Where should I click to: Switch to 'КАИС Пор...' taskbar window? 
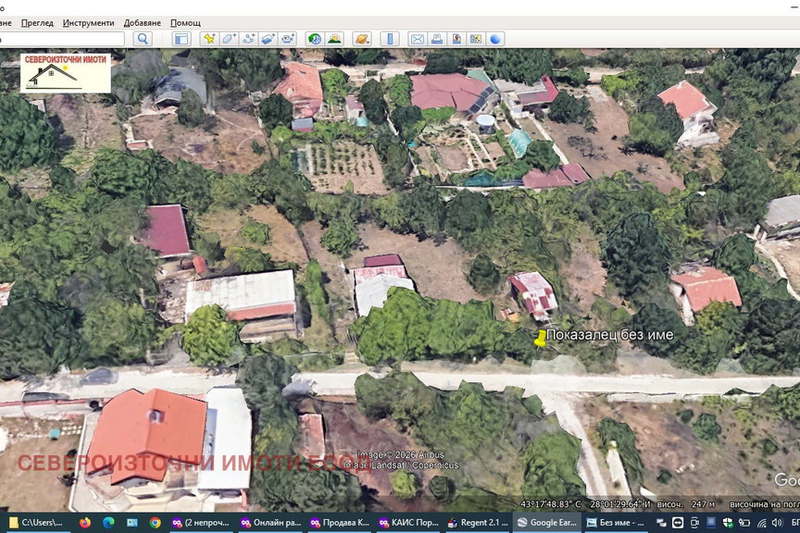point(409,523)
